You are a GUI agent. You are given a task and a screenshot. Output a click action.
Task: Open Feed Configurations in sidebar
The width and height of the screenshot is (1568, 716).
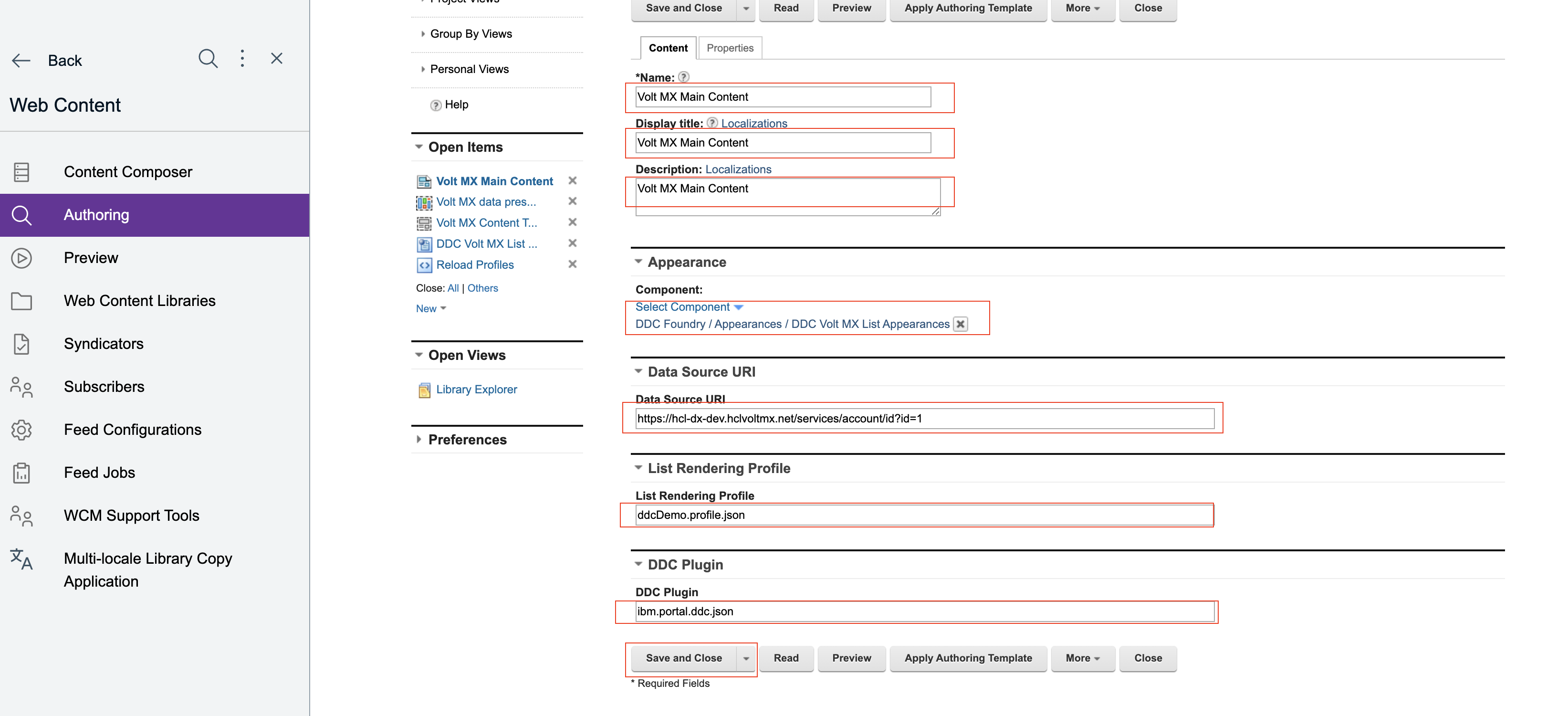[x=132, y=430]
